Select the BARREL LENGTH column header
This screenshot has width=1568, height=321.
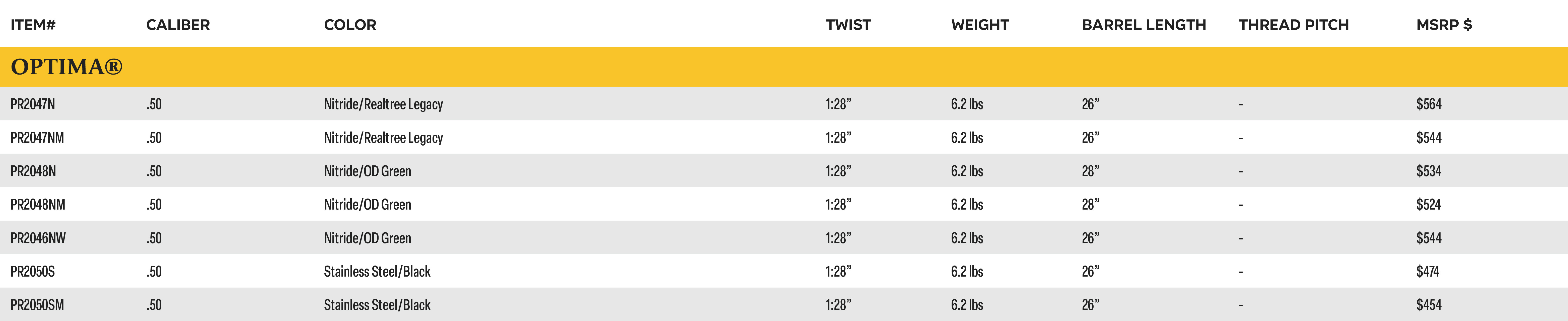click(x=1144, y=25)
